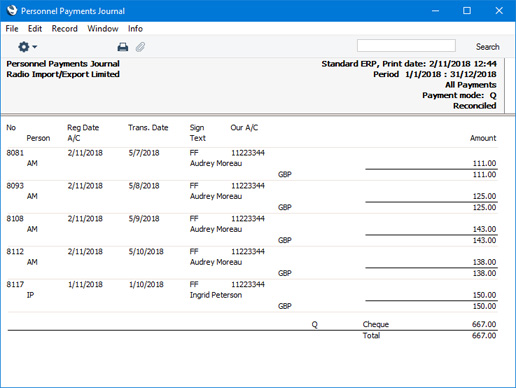
Task: Open the Edit menu
Action: (x=35, y=29)
